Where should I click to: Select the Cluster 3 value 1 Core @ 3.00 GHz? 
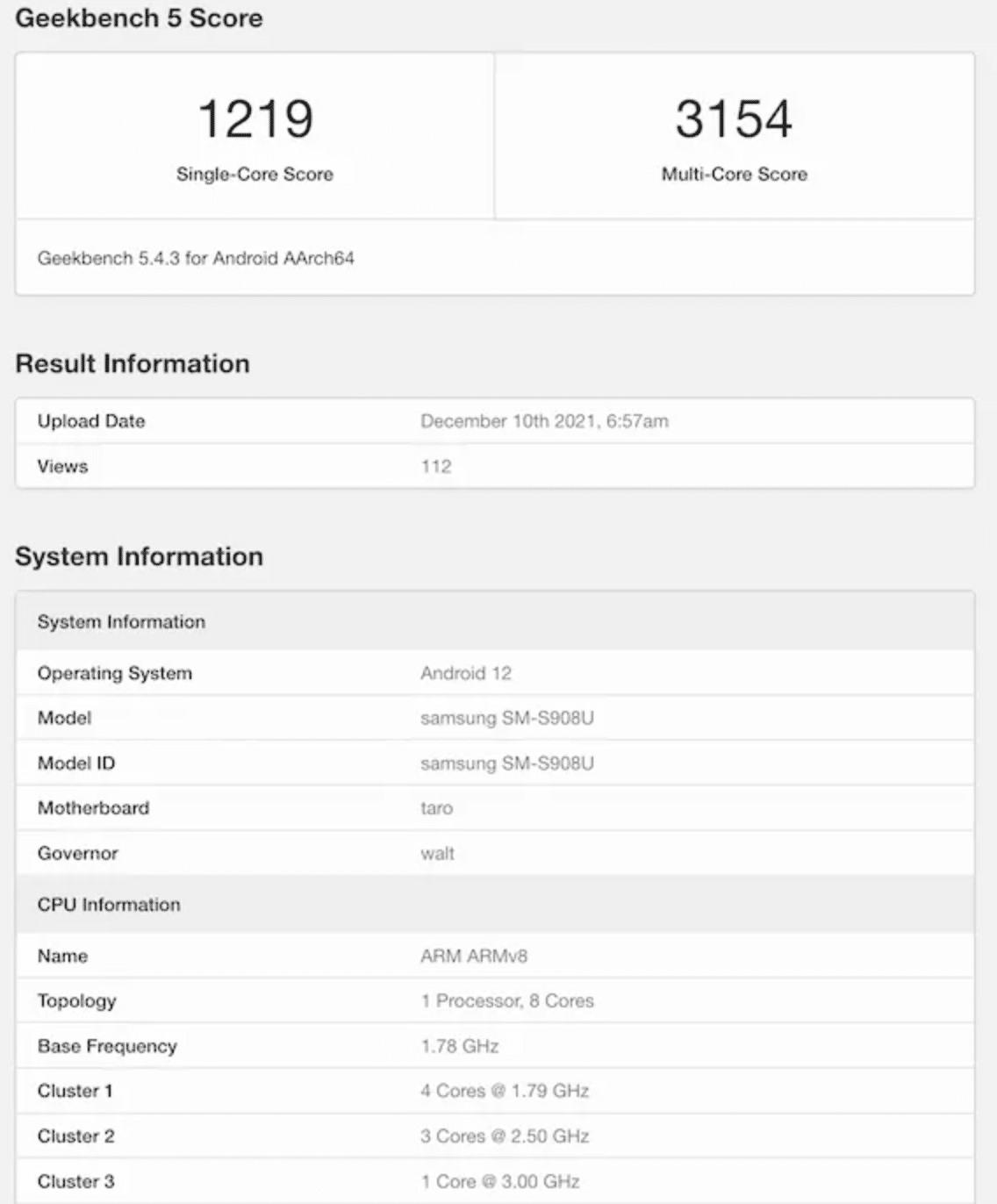(x=500, y=1181)
